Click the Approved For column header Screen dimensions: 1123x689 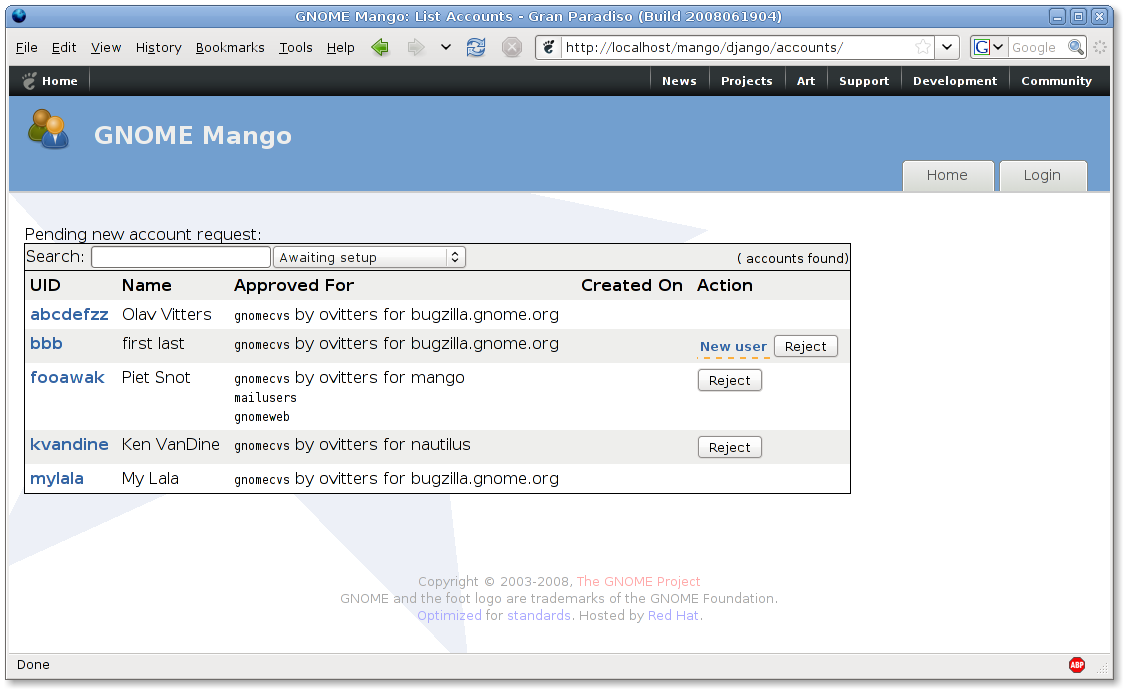coord(294,286)
